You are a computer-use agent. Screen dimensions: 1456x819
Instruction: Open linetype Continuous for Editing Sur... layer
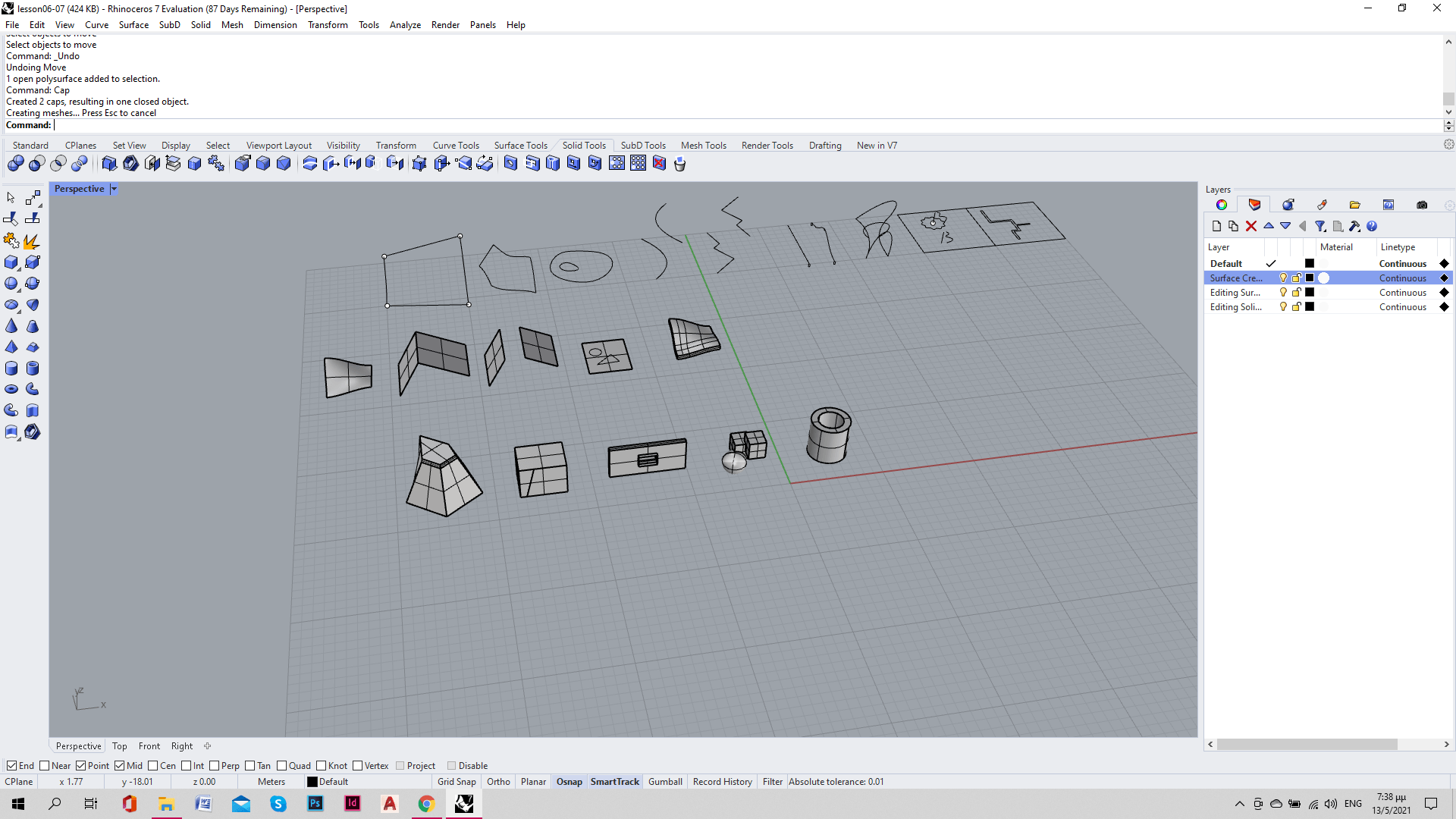(x=1402, y=293)
